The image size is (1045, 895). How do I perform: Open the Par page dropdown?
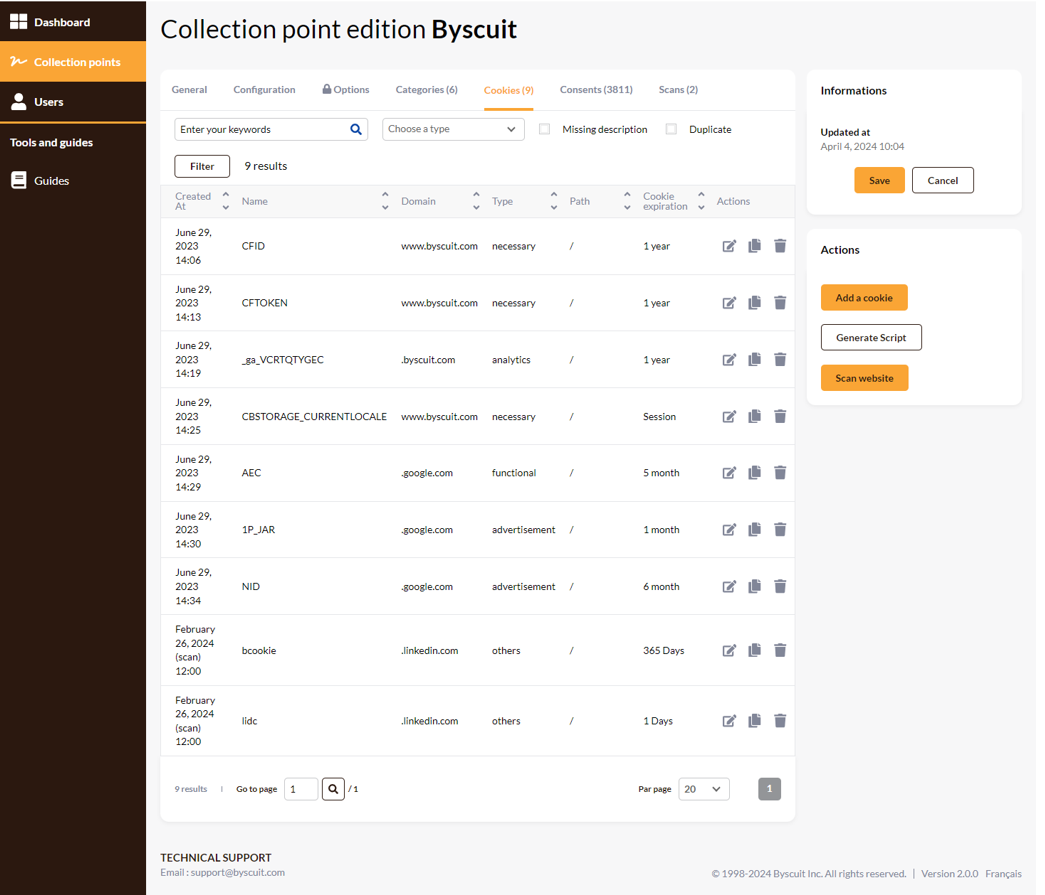704,789
